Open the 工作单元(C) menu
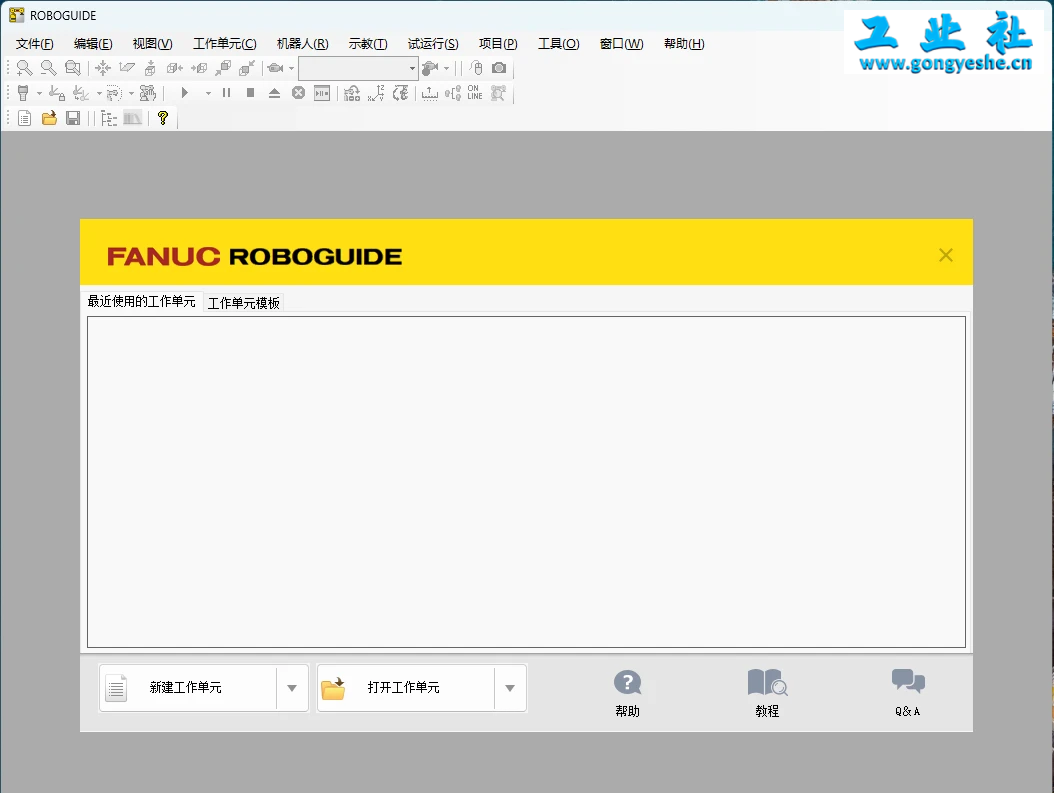Image resolution: width=1054 pixels, height=793 pixels. tap(225, 44)
